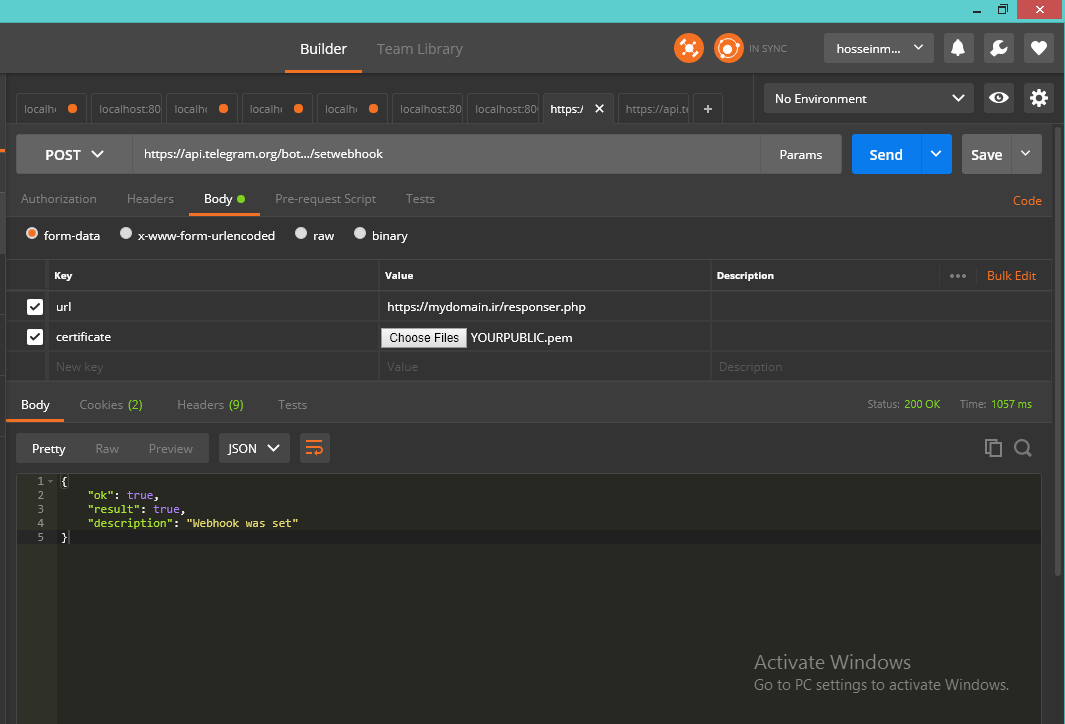
Task: Open the JSON format dropdown
Action: click(x=254, y=448)
